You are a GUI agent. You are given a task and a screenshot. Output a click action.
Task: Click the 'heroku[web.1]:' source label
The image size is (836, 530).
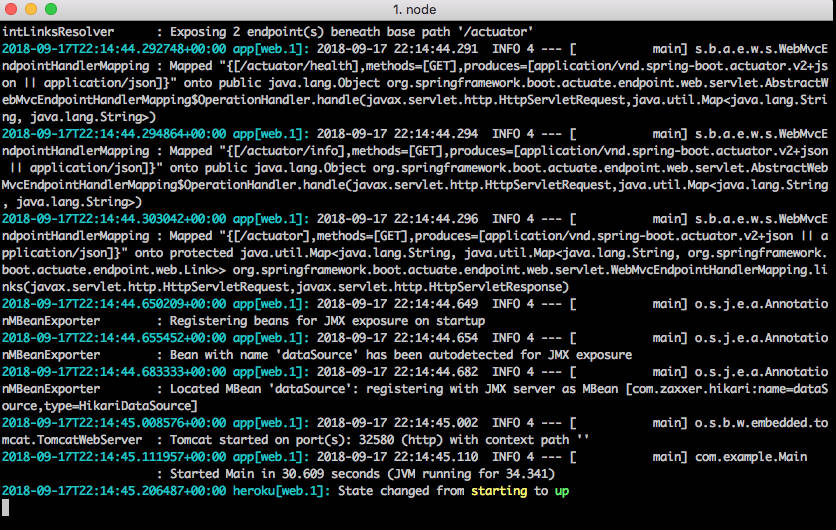click(x=282, y=491)
